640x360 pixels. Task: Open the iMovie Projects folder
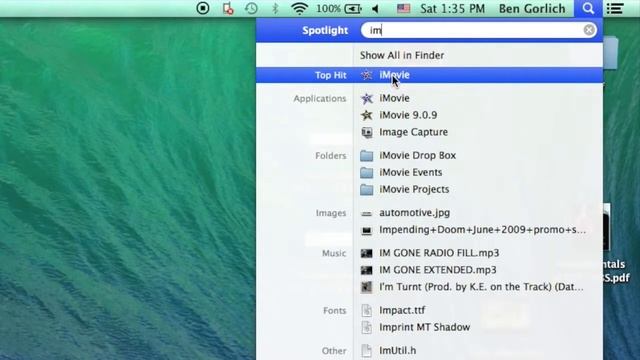(x=414, y=189)
